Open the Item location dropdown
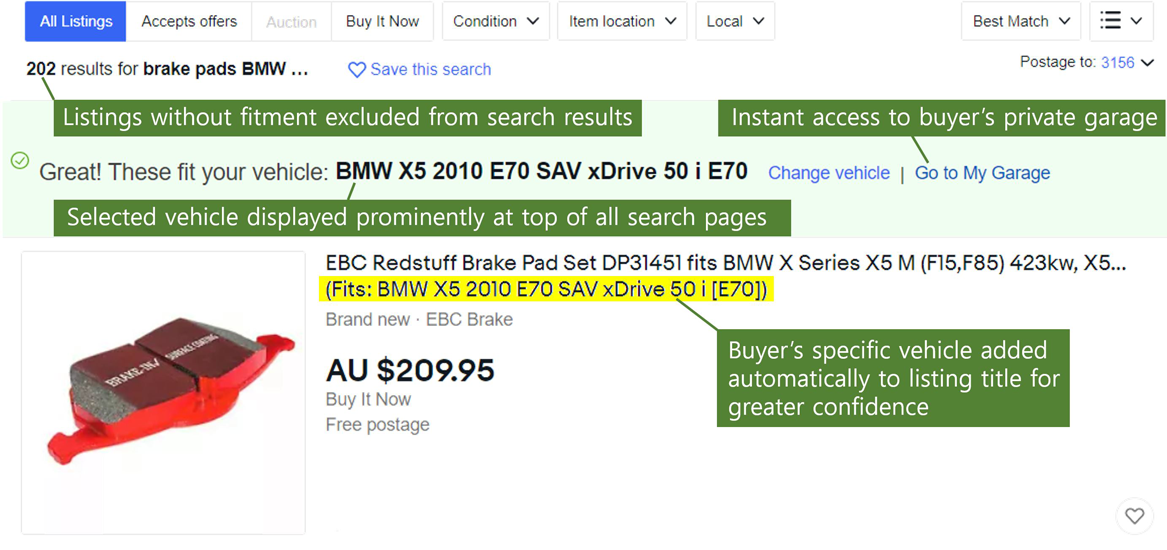This screenshot has width=1167, height=550. pyautogui.click(x=622, y=22)
